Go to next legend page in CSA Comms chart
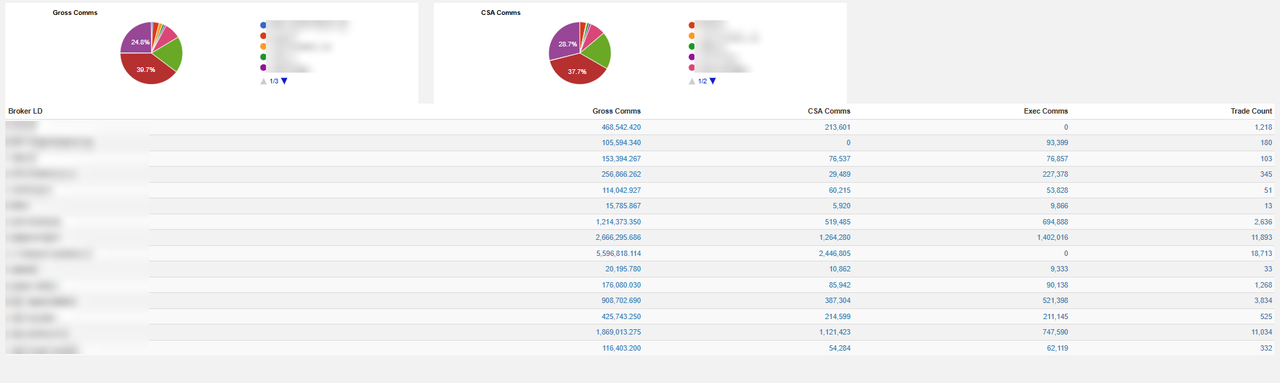Image resolution: width=1280 pixels, height=383 pixels. tap(713, 81)
